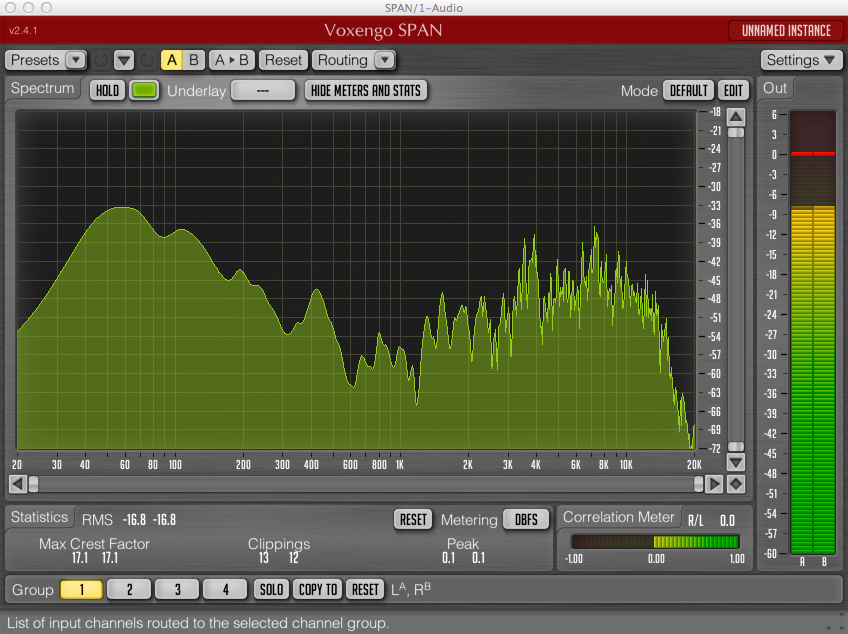Copy A state to B

pos(231,60)
